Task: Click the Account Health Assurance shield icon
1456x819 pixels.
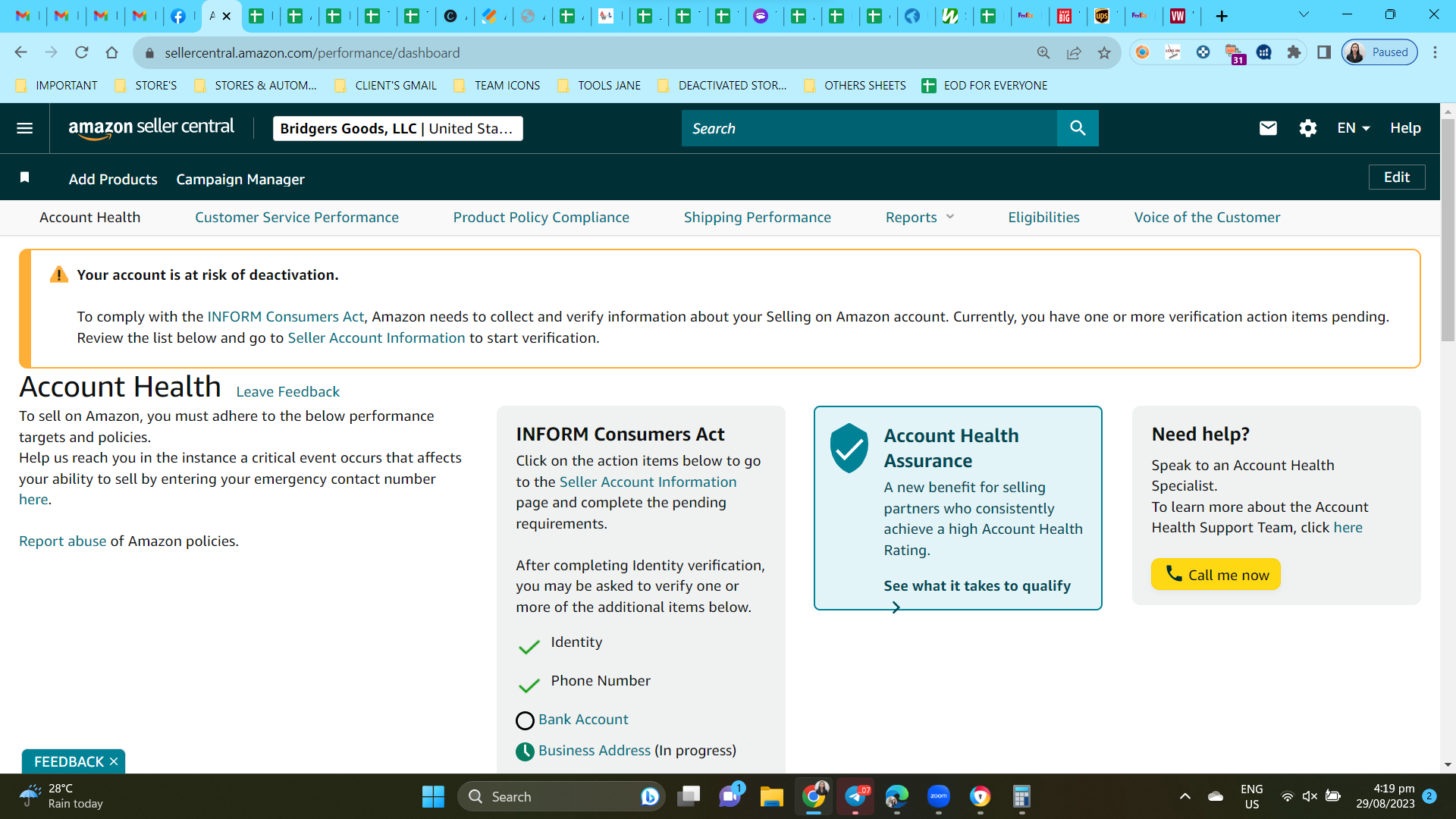Action: [x=849, y=448]
